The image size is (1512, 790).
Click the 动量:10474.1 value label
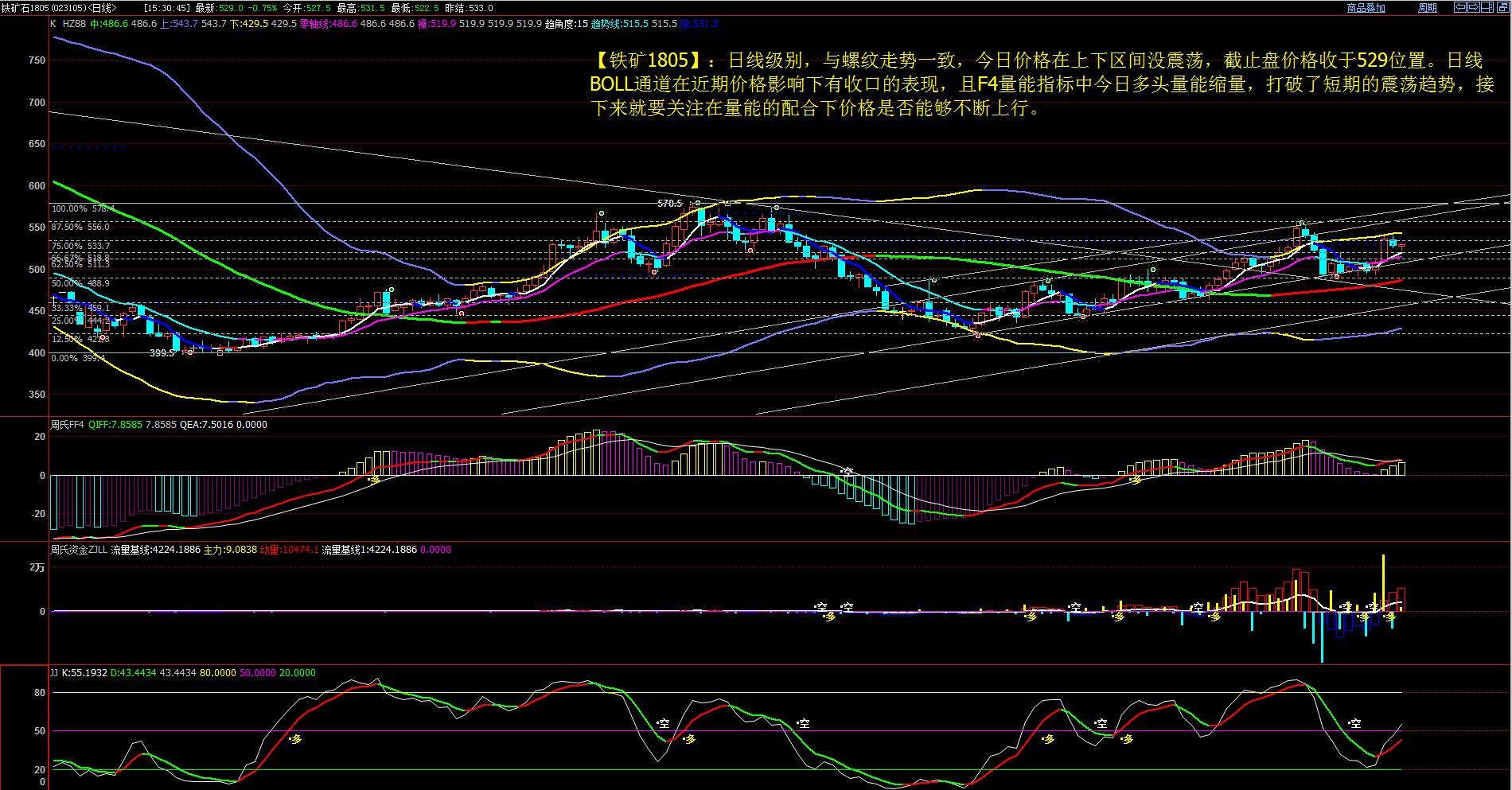[x=290, y=550]
